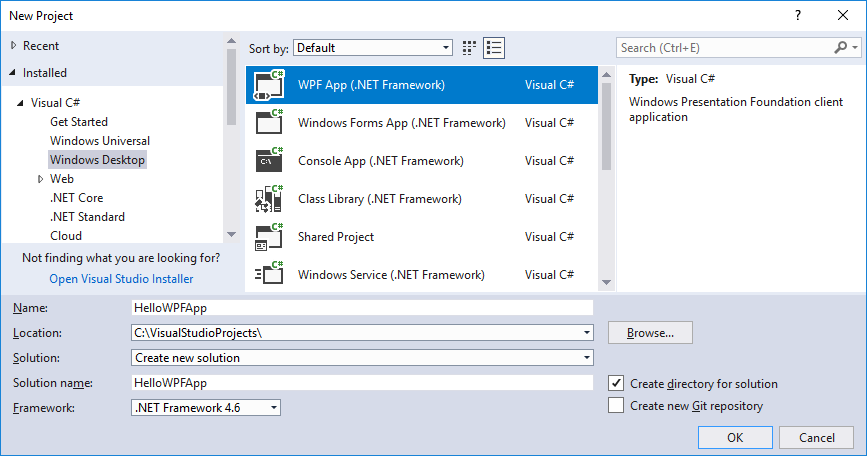
Task: Select the Console App template icon
Action: pyautogui.click(x=270, y=161)
